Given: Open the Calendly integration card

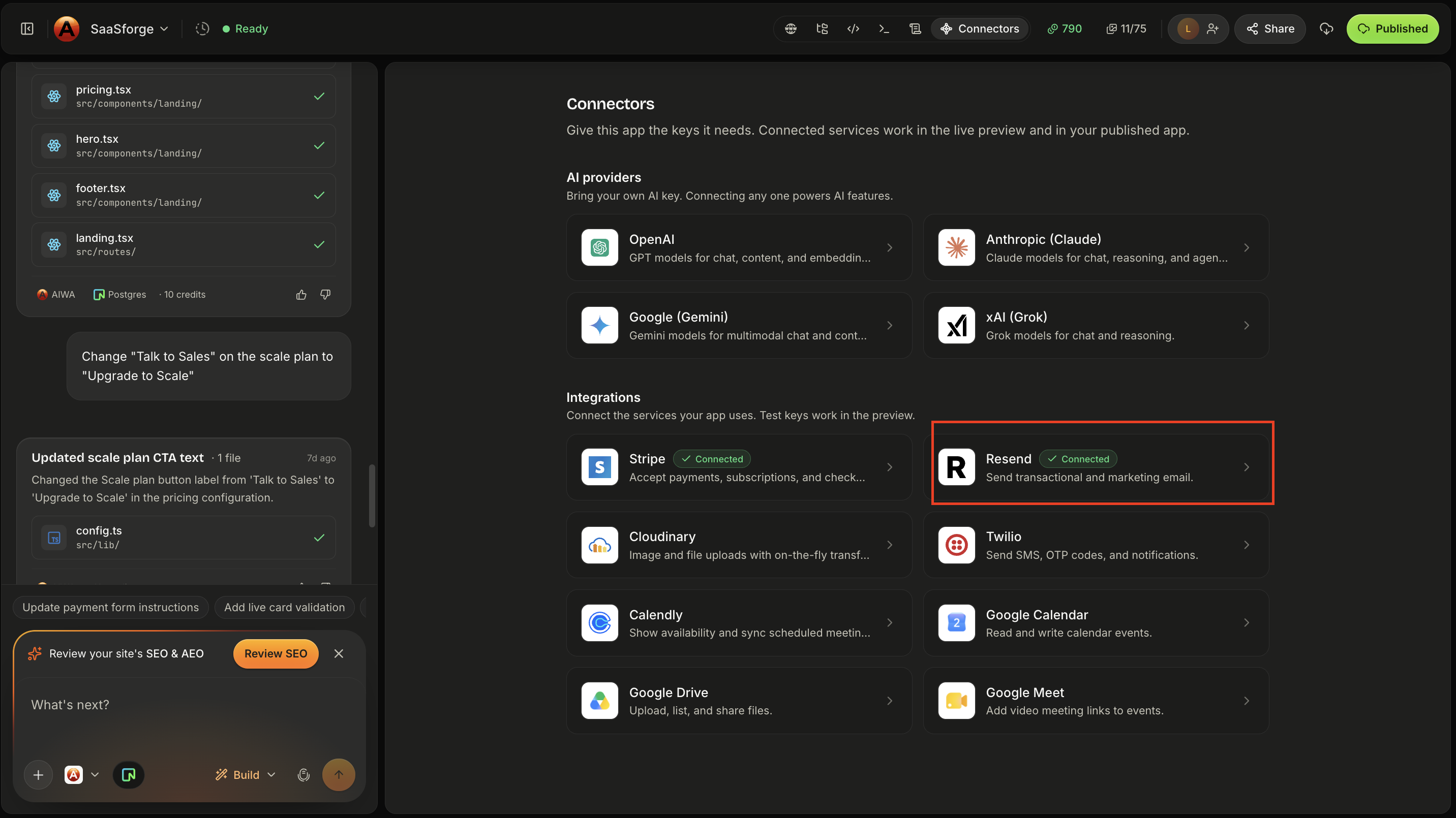Looking at the screenshot, I should coord(739,623).
